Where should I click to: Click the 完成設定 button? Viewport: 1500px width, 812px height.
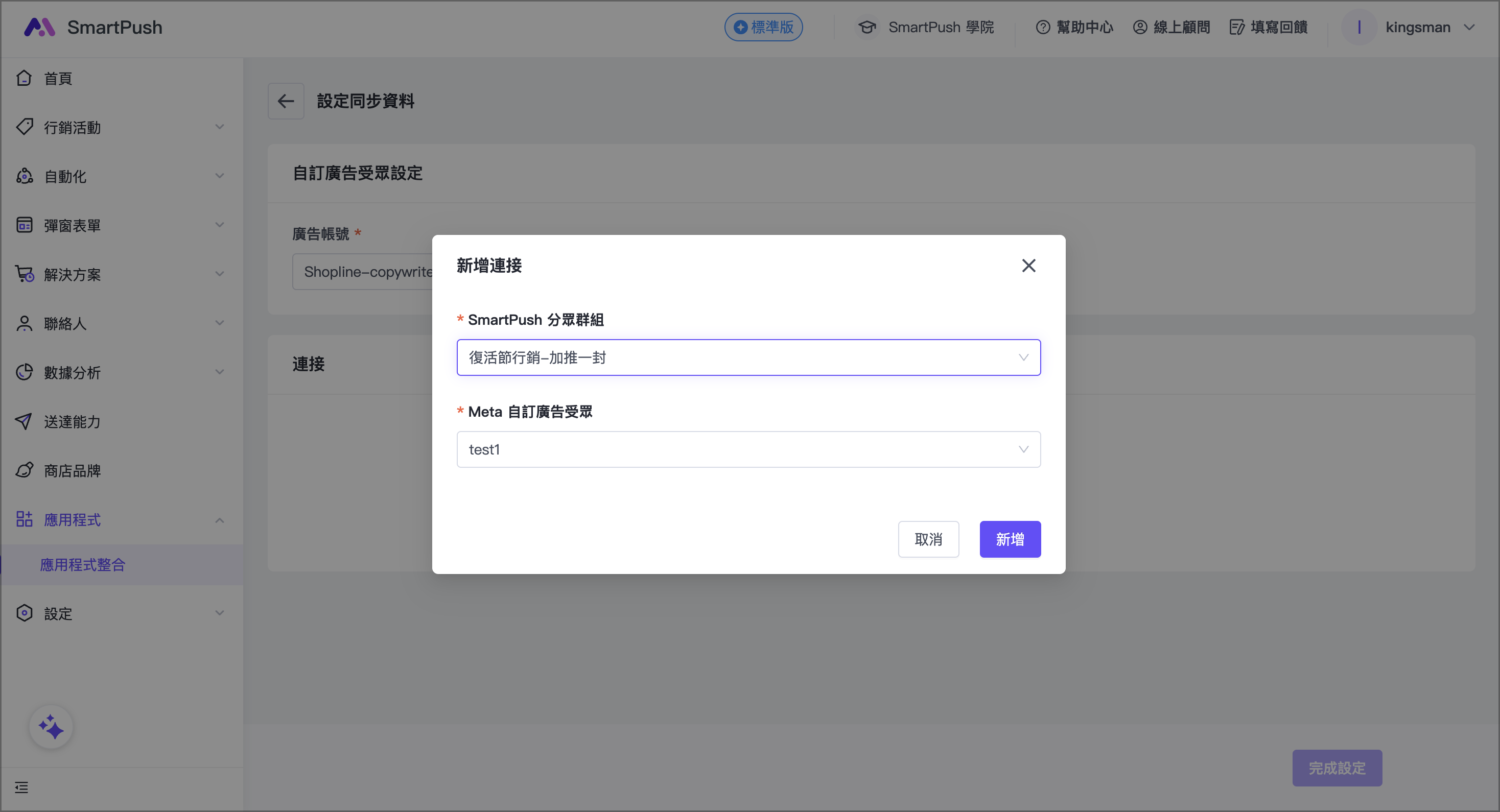tap(1337, 768)
